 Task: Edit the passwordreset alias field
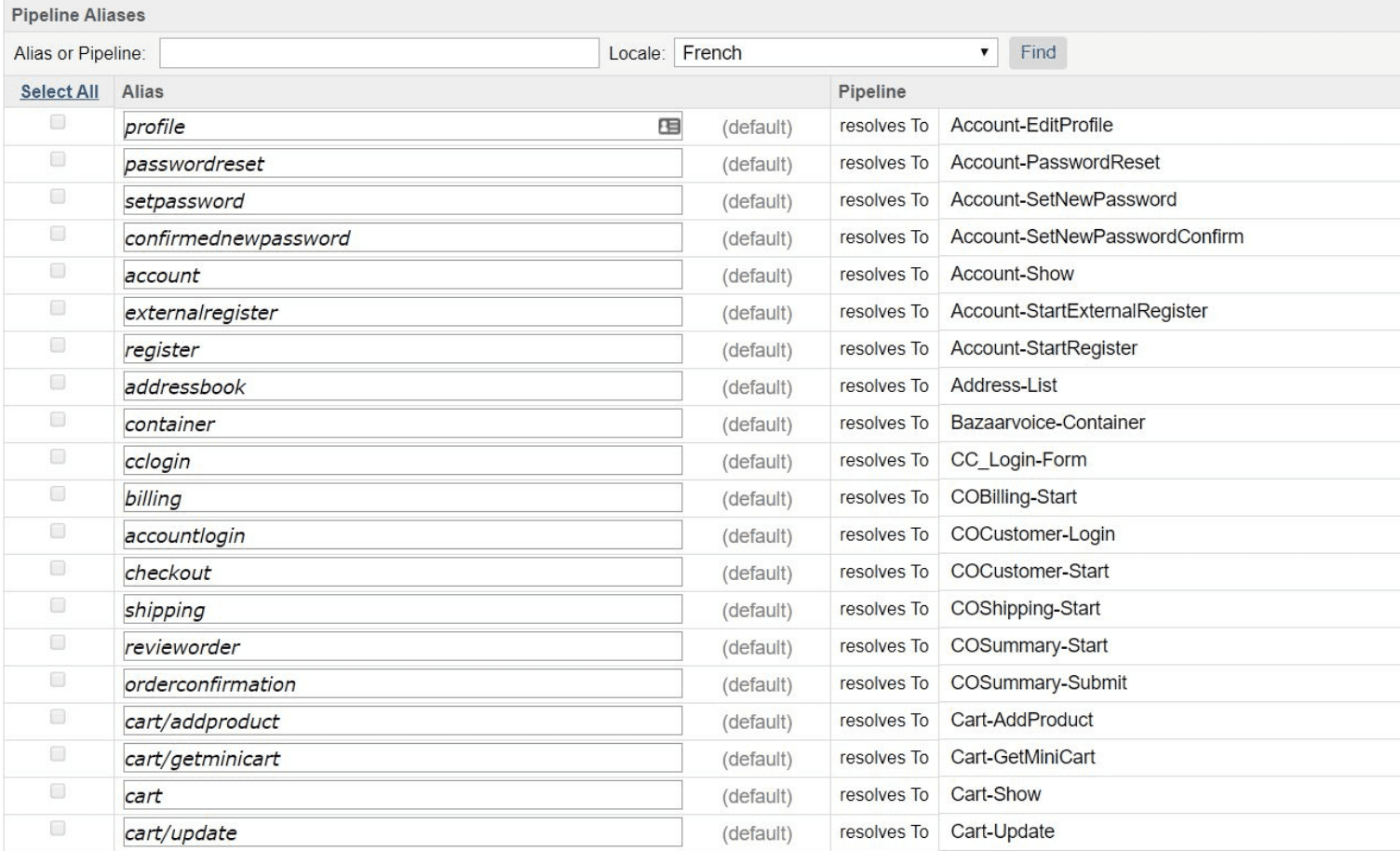click(x=402, y=164)
